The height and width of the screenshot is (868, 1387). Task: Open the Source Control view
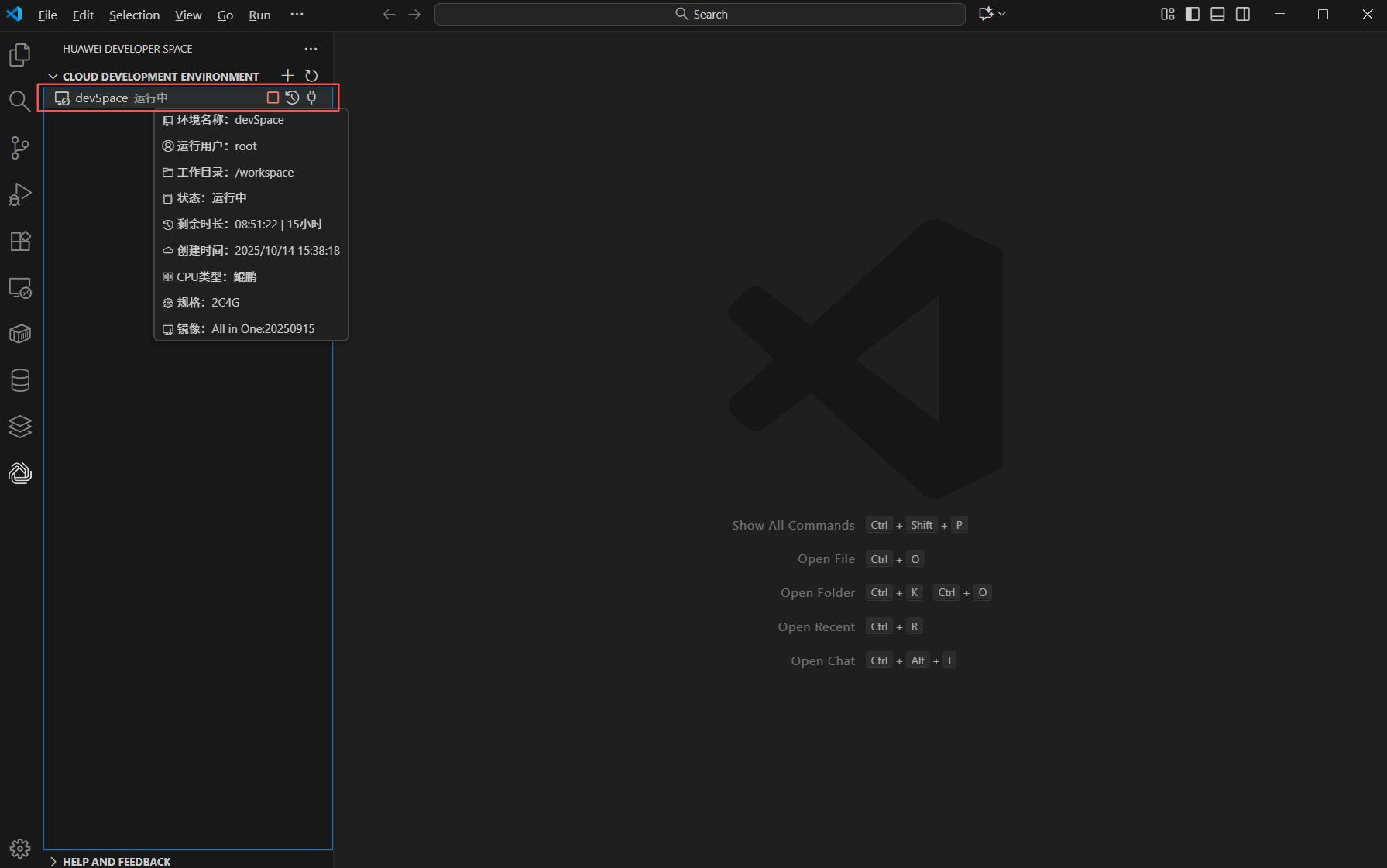click(20, 148)
